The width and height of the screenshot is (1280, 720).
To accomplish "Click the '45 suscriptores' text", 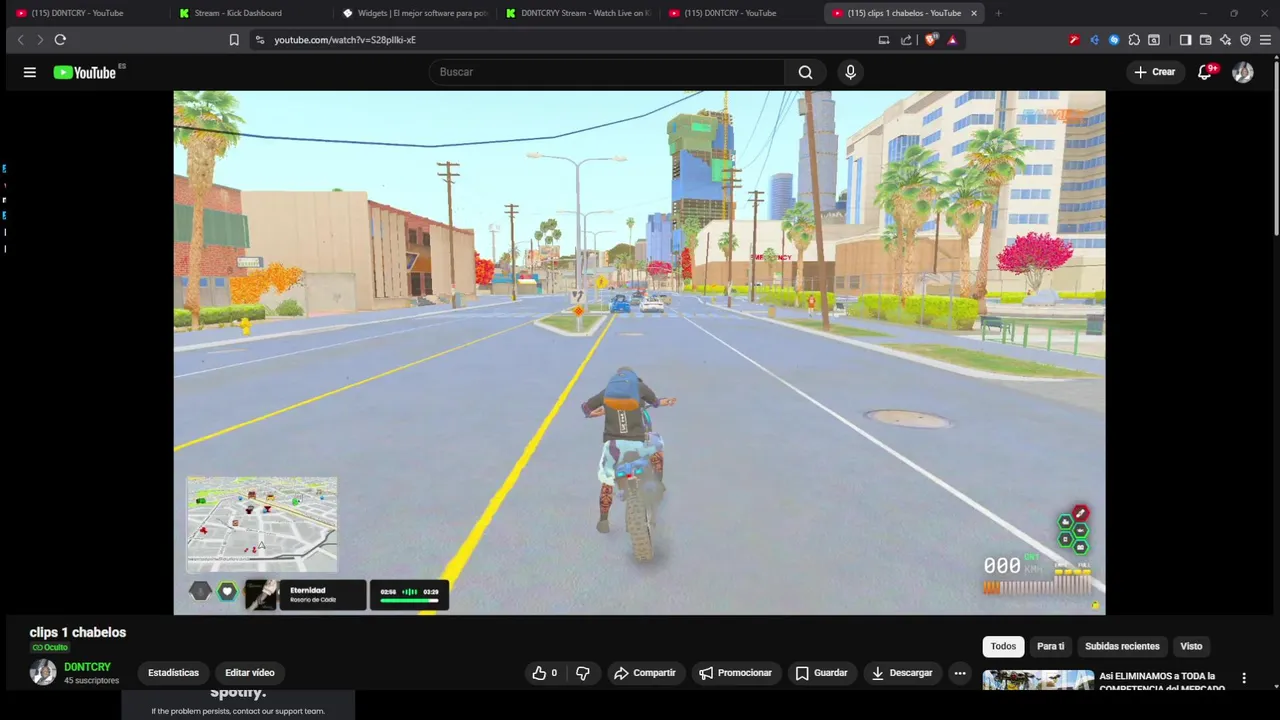I will [x=91, y=681].
